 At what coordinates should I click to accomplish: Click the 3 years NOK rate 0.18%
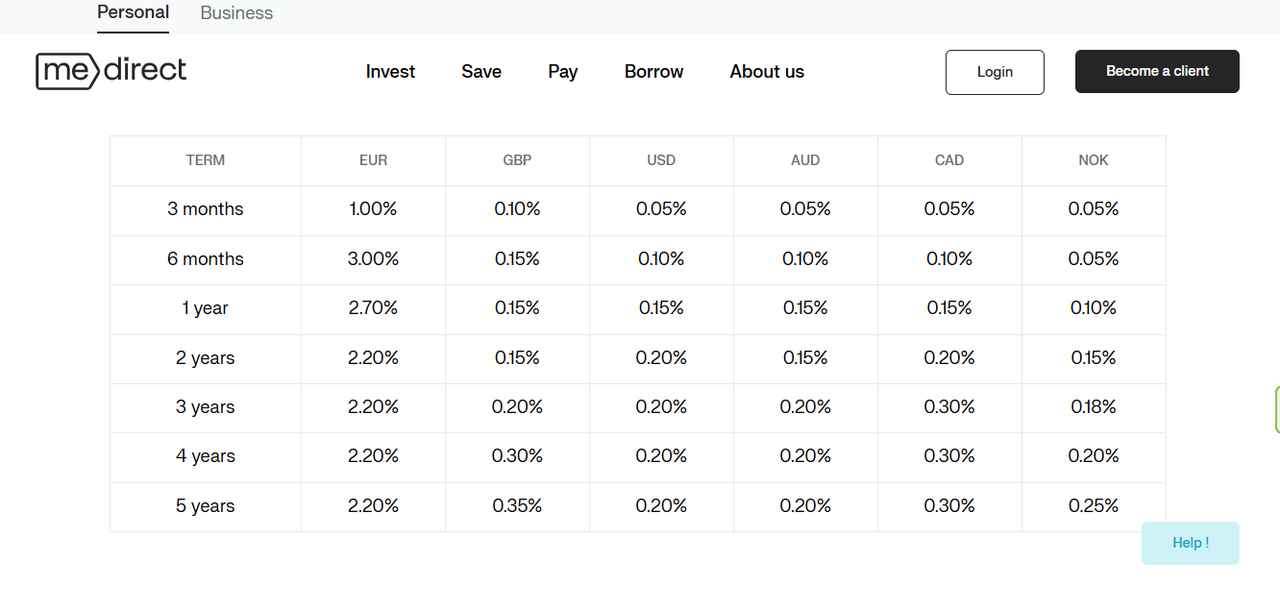pyautogui.click(x=1093, y=407)
